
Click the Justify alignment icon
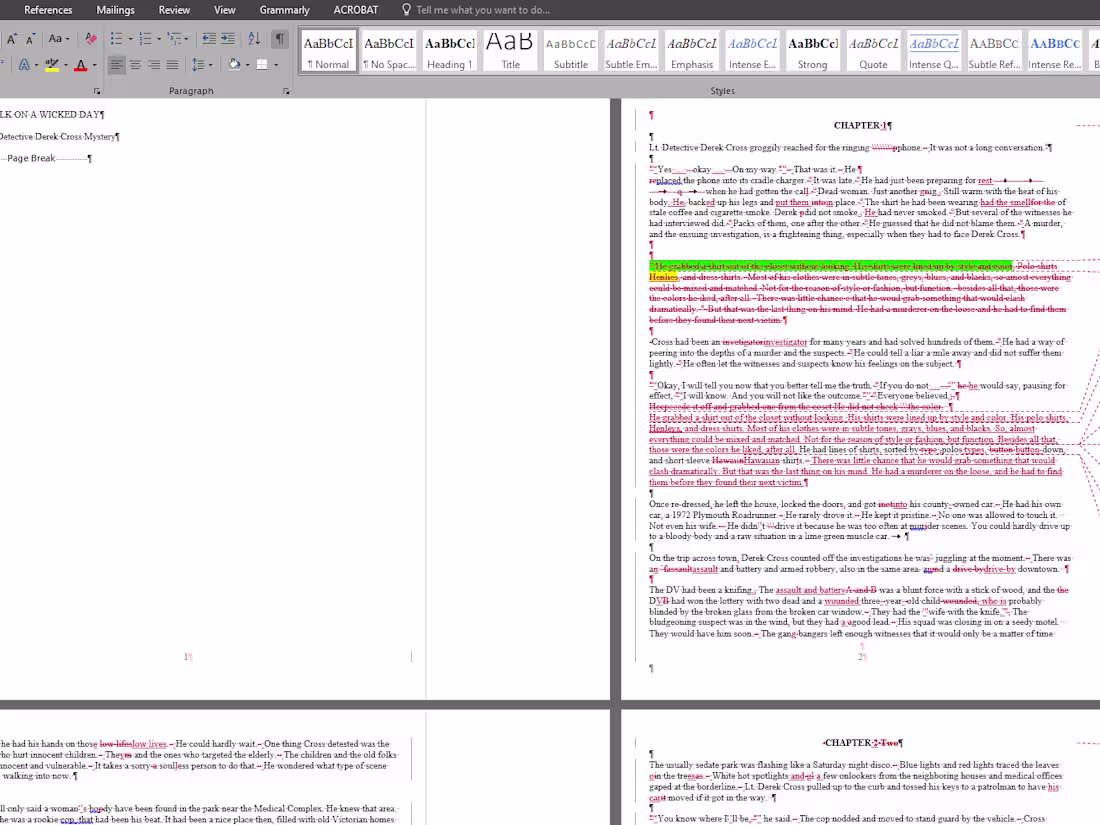pyautogui.click(x=170, y=64)
